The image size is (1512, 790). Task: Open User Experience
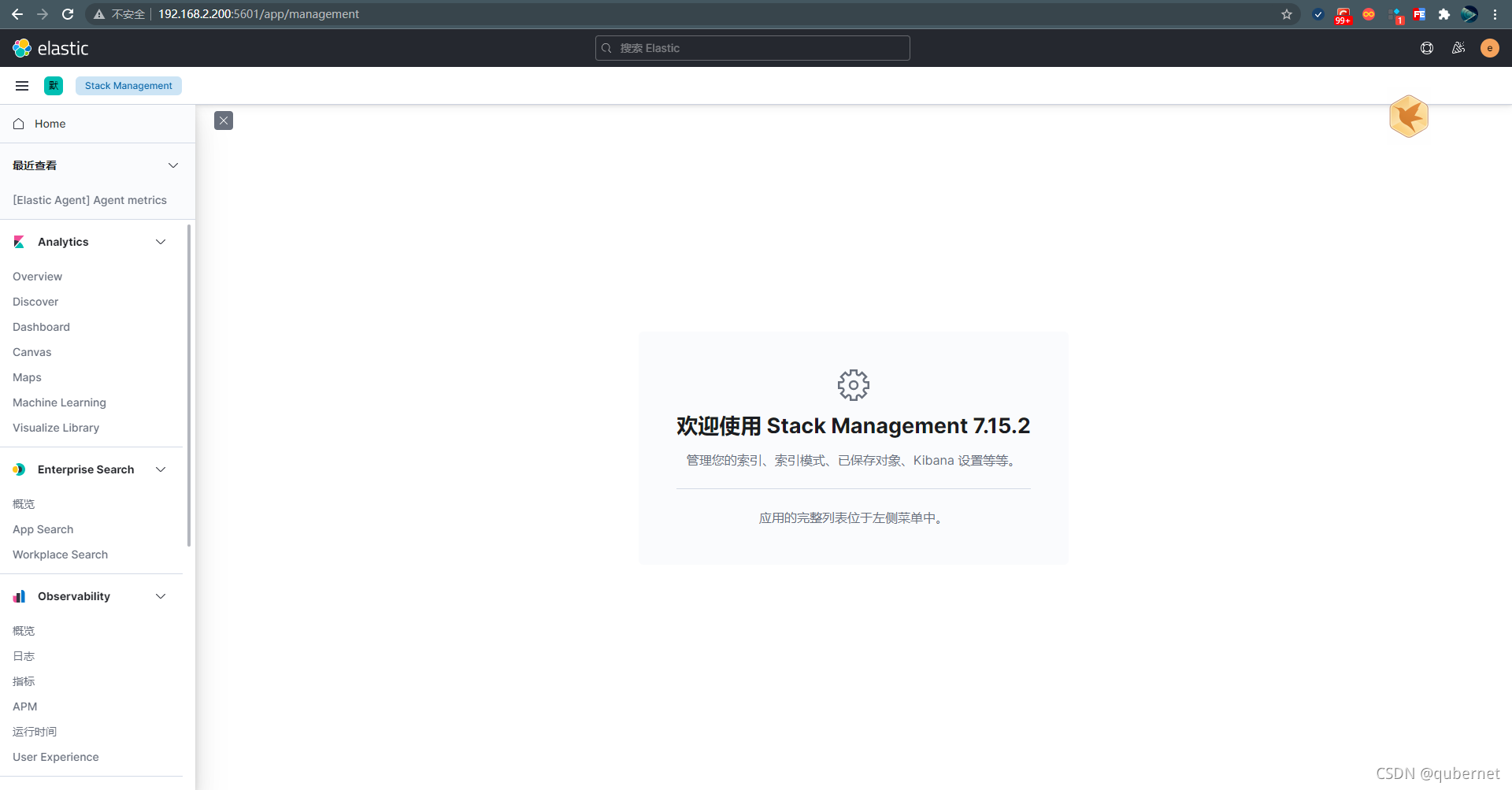click(55, 757)
